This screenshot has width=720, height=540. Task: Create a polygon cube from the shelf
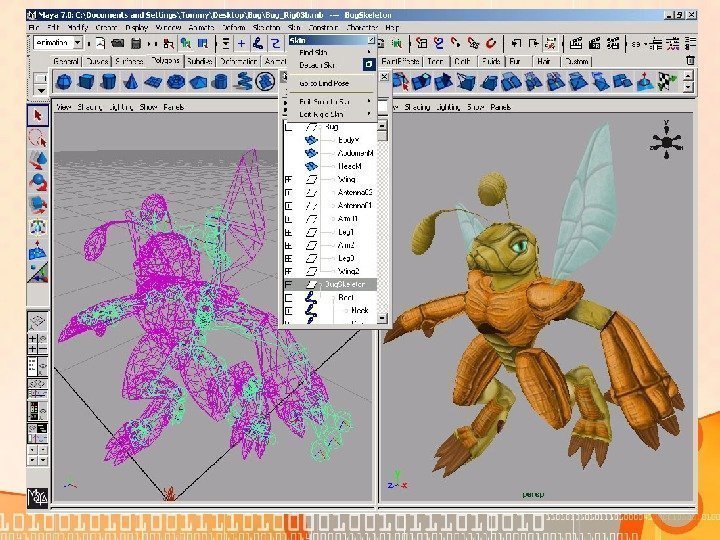(86, 82)
